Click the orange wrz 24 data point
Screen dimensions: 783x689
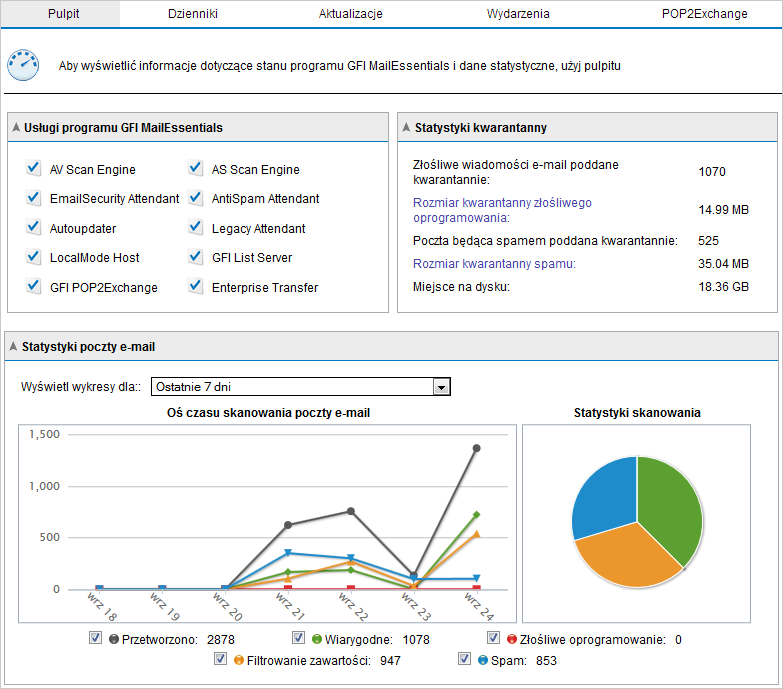(x=476, y=534)
